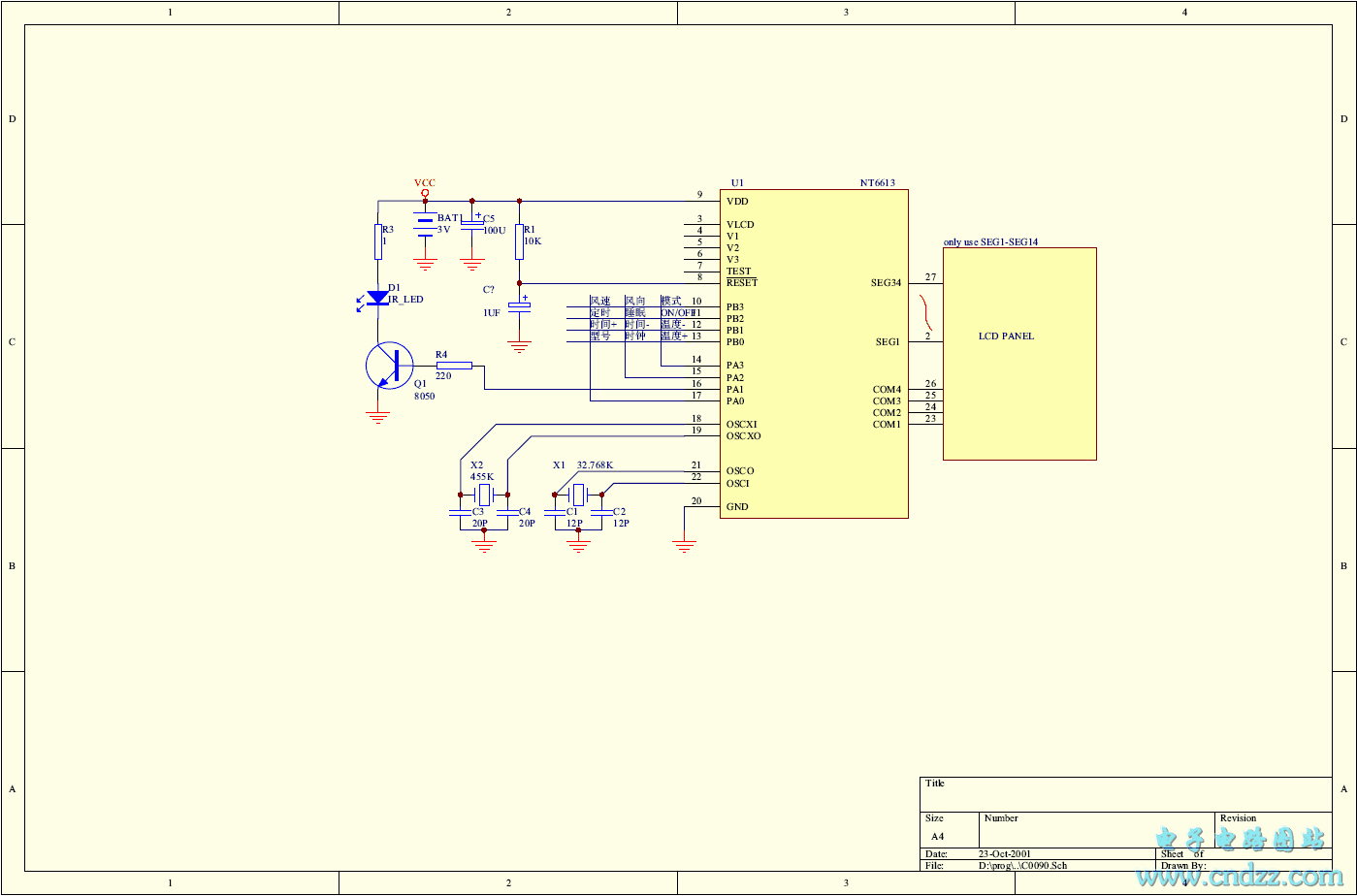
Task: Click the 1UF reset capacitor symbol
Action: pyautogui.click(x=520, y=306)
